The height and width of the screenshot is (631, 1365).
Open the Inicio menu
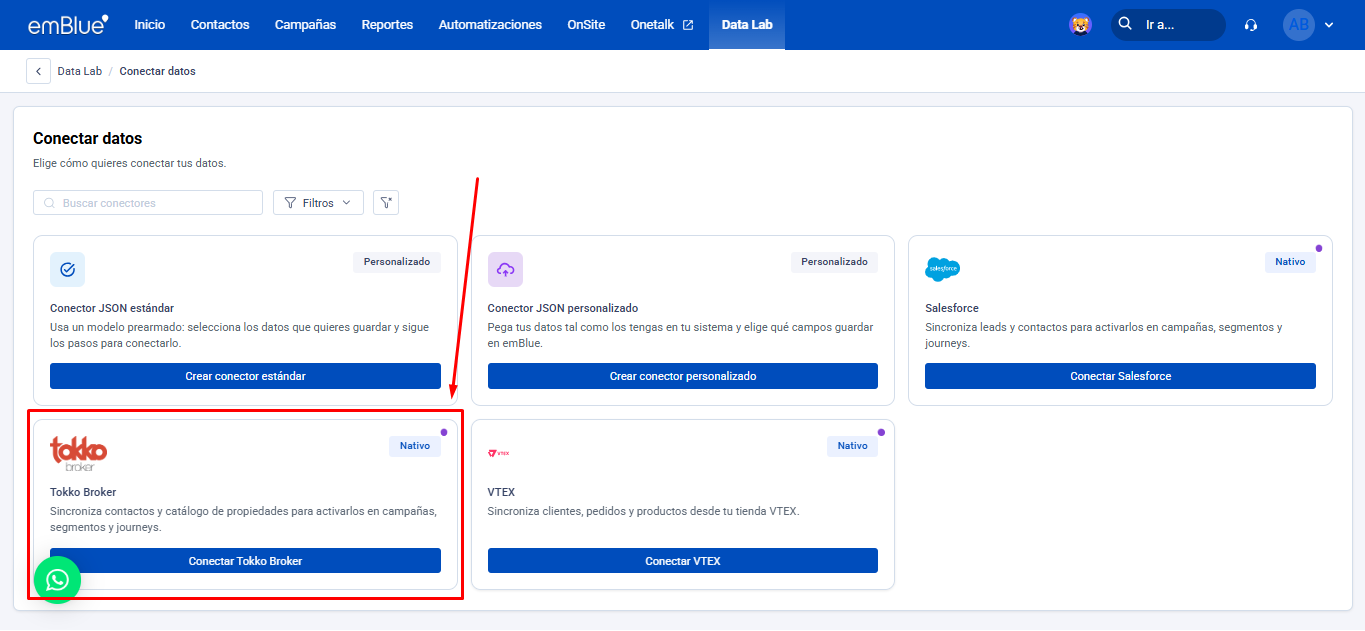(150, 25)
